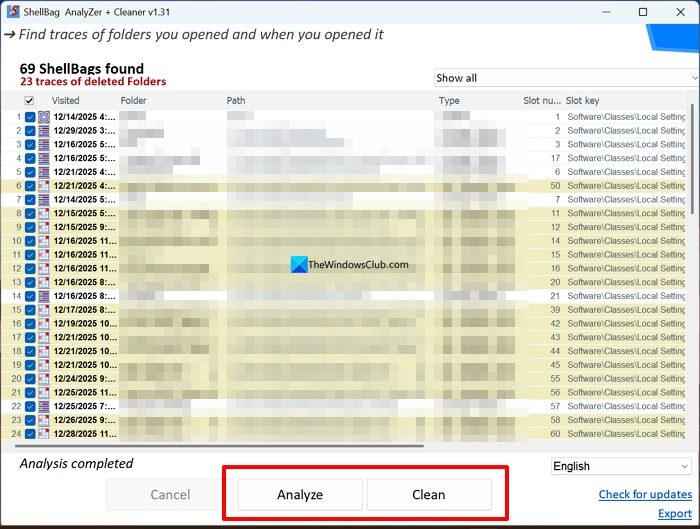Uncheck the checkbox for row 14
This screenshot has height=529, width=700.
click(x=30, y=296)
